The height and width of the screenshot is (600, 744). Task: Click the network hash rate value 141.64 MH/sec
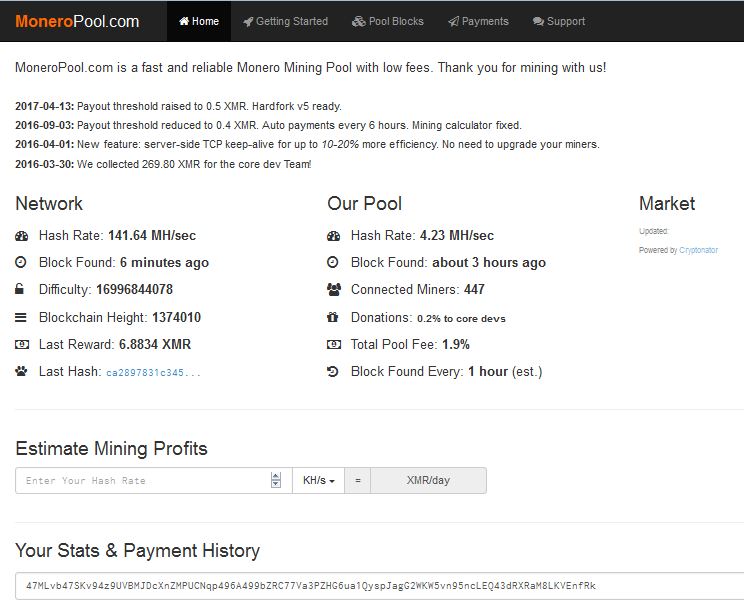coord(152,236)
